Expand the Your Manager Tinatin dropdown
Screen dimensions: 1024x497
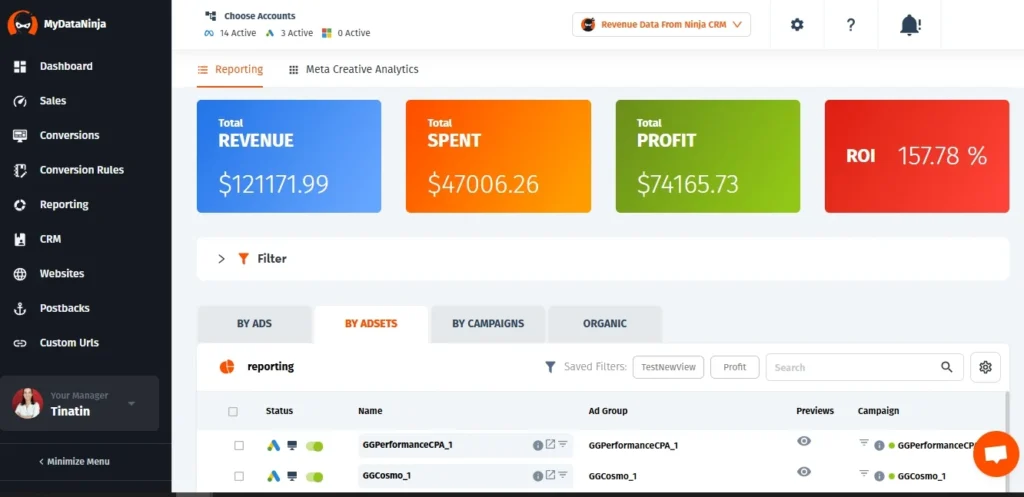coord(131,404)
